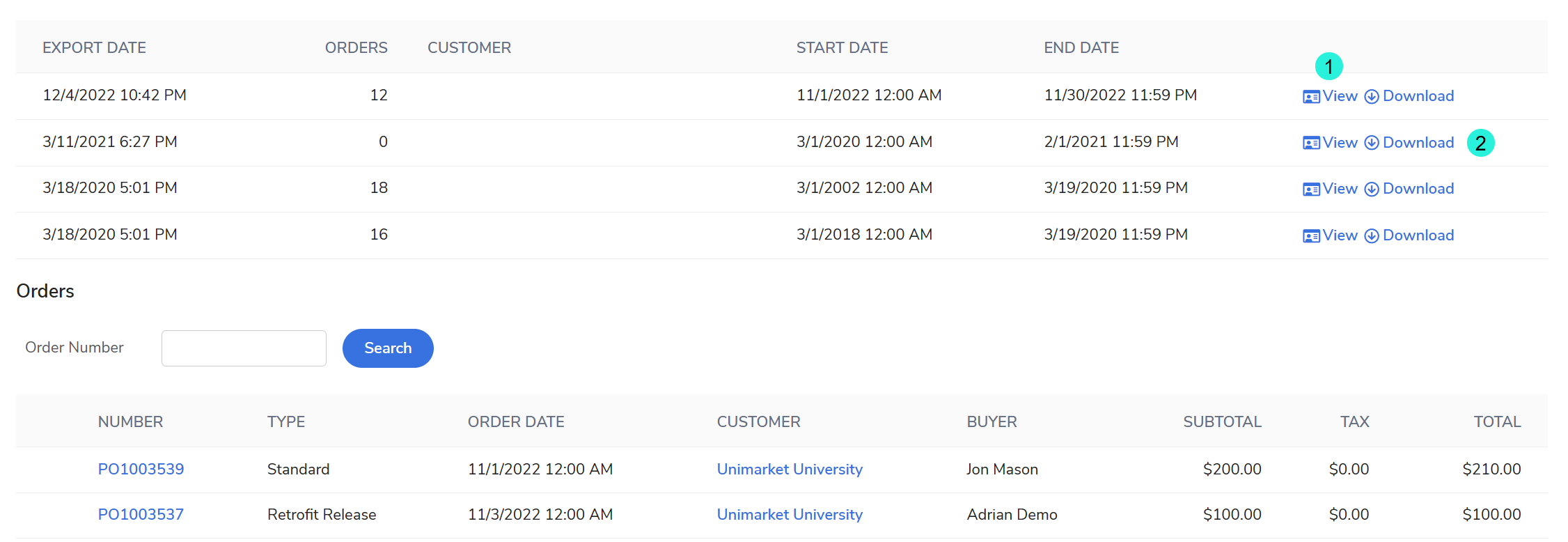1568x542 pixels.
Task: Click the green annotation marker 2
Action: [1480, 143]
